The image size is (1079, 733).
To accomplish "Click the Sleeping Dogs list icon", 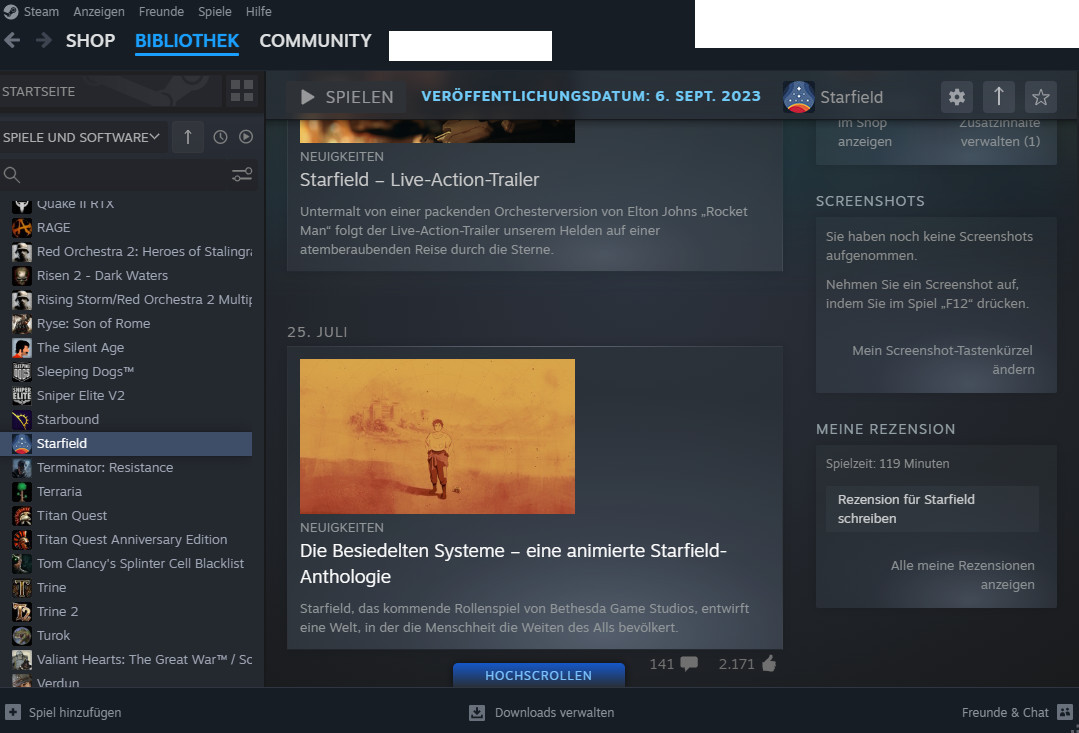I will pyautogui.click(x=22, y=372).
